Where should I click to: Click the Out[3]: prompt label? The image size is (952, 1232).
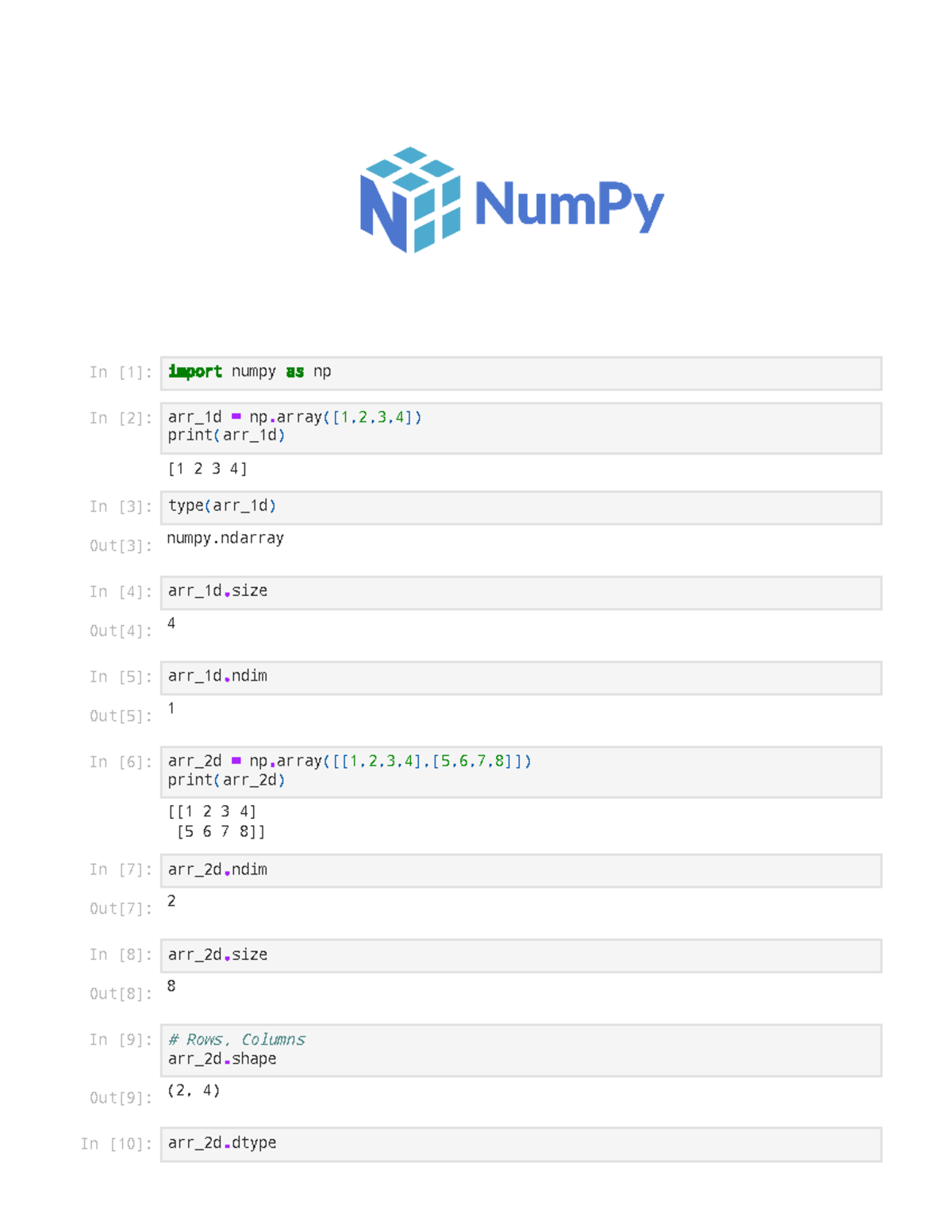pos(121,546)
